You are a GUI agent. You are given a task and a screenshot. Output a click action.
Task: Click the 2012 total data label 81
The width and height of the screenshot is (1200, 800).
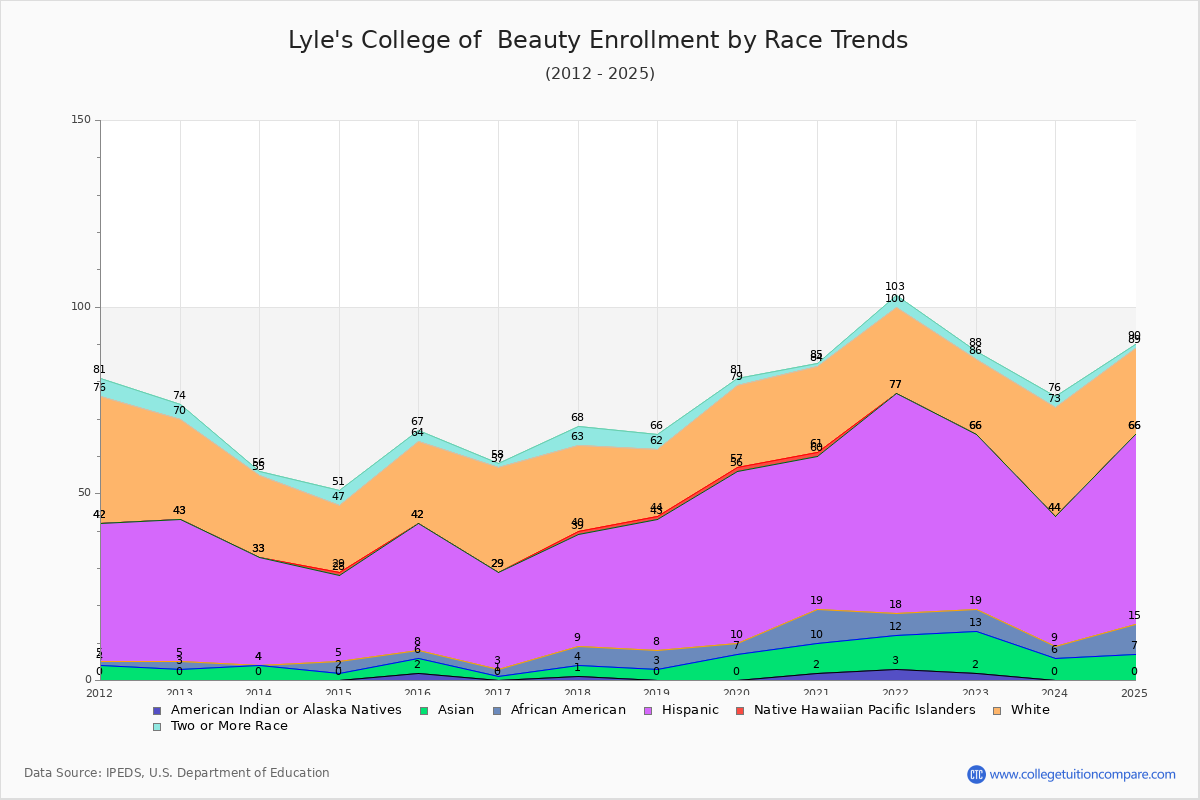pyautogui.click(x=99, y=370)
